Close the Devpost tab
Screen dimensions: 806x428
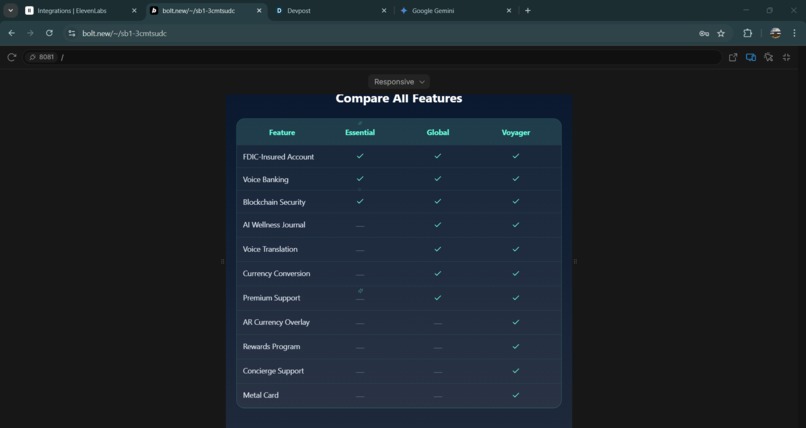[383, 10]
